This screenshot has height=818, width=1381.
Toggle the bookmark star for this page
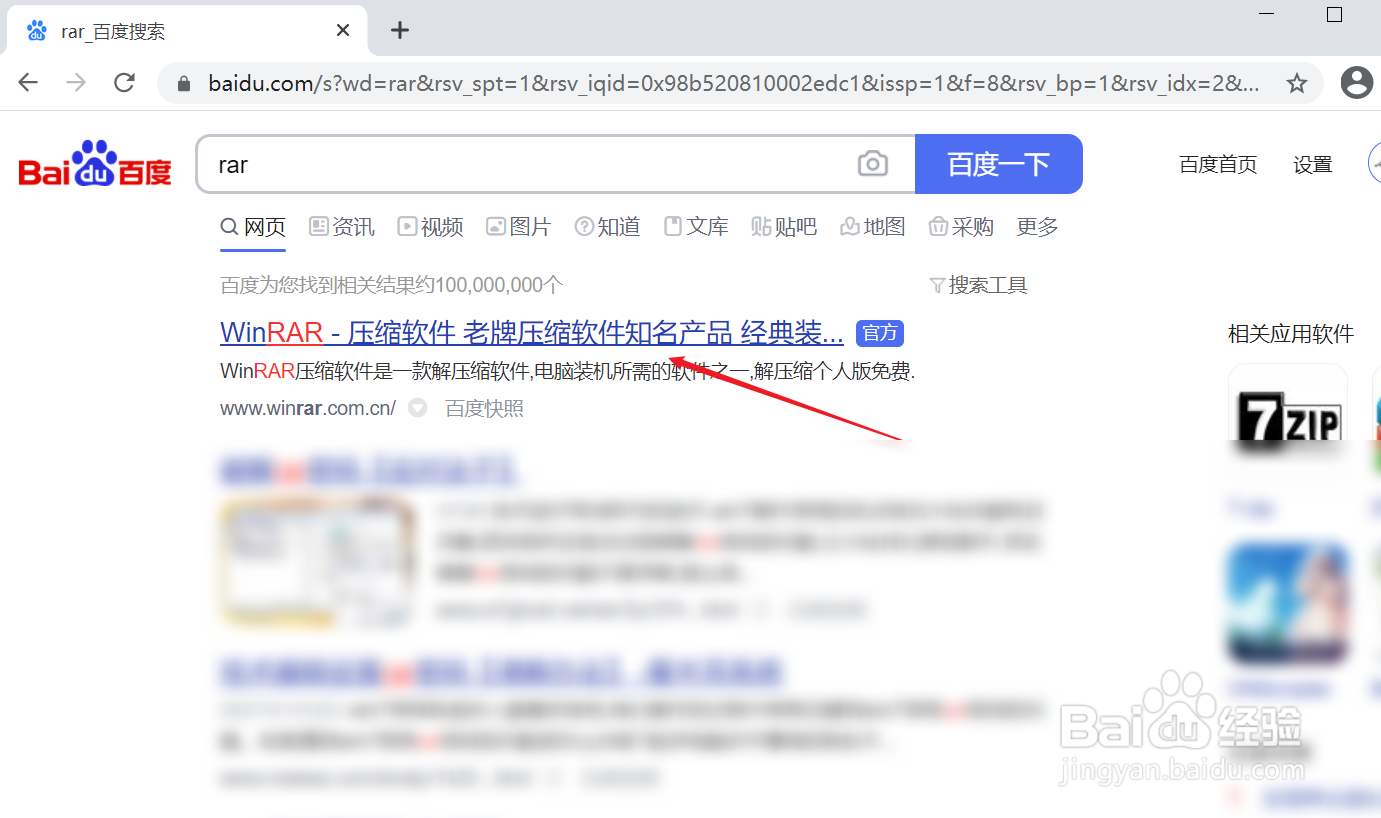1296,84
